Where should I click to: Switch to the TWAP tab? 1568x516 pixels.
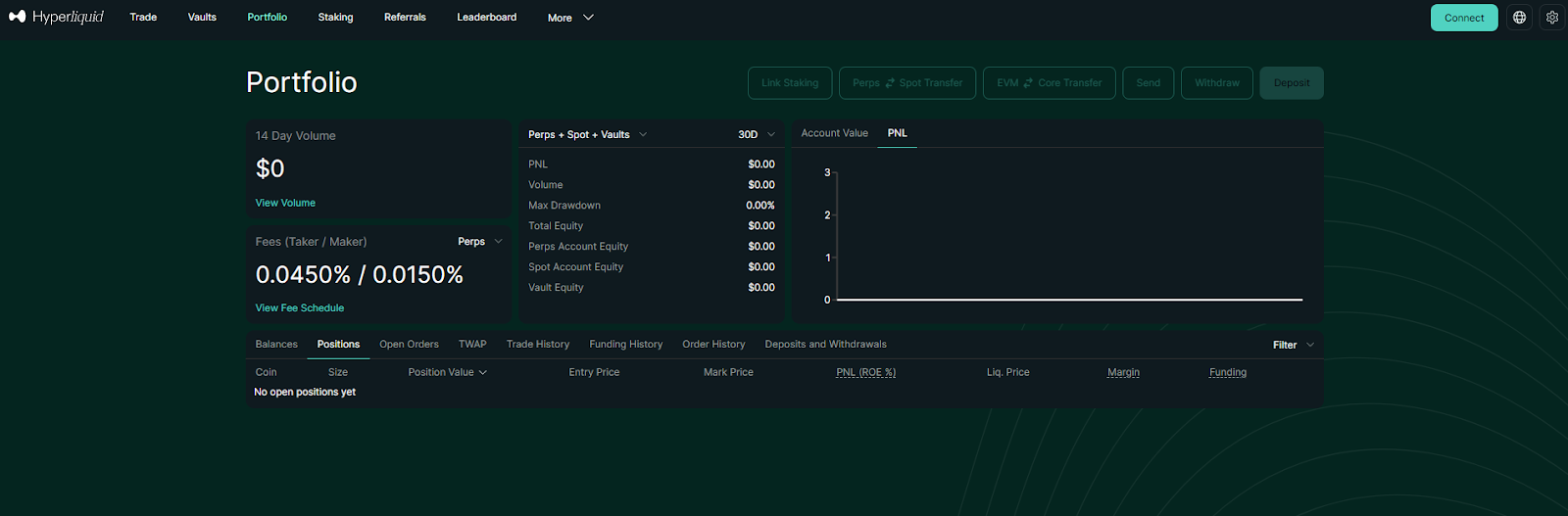(472, 344)
